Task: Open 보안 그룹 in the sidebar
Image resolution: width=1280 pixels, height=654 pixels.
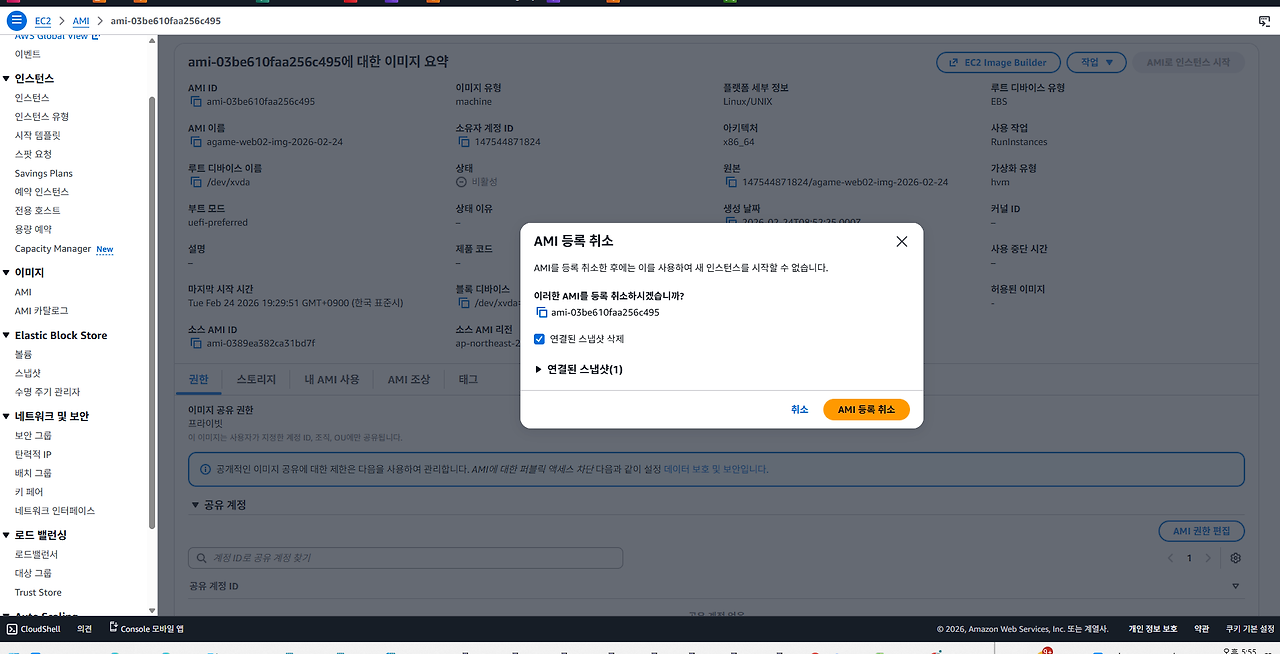Action: (x=33, y=436)
